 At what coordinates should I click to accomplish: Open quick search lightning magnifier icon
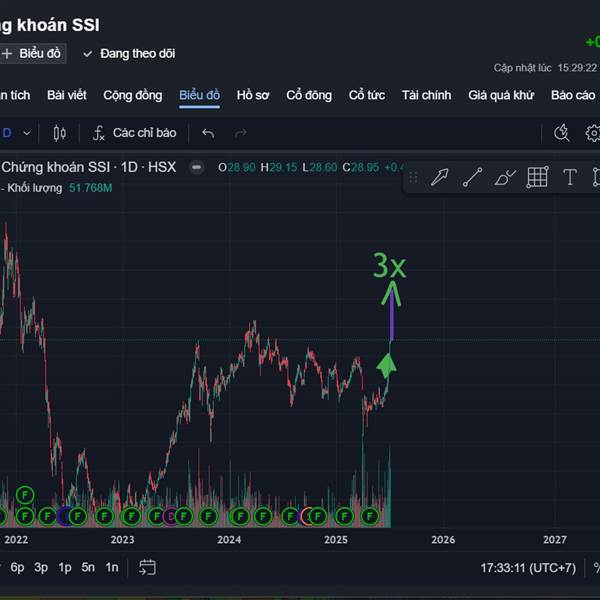(x=562, y=133)
